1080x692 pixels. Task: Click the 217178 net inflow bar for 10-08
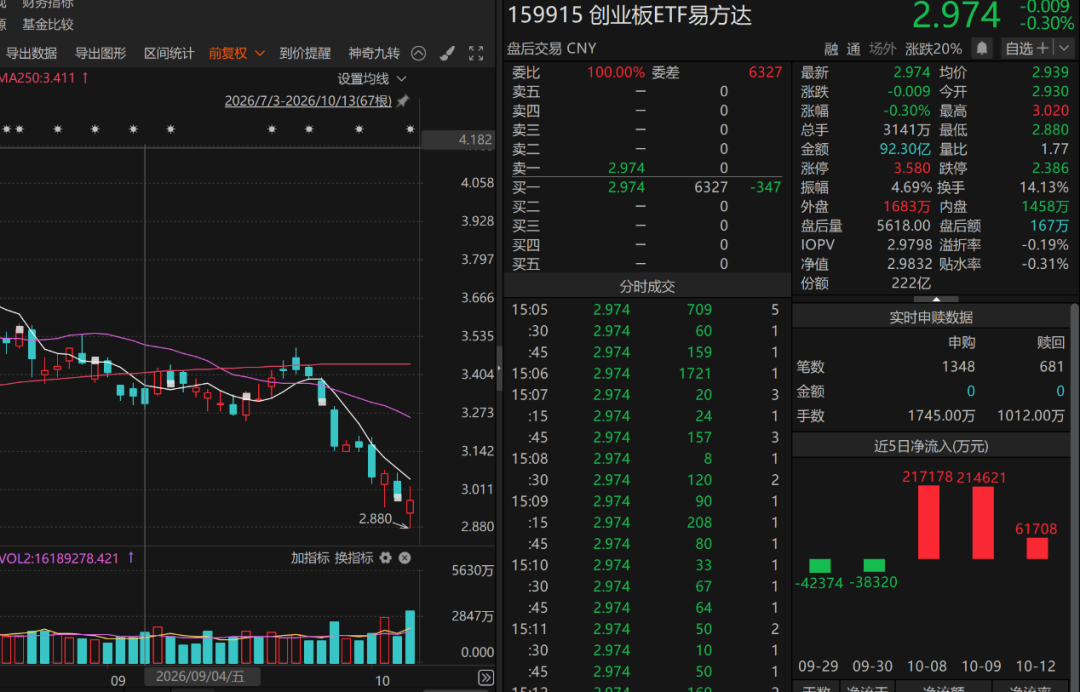pyautogui.click(x=928, y=522)
